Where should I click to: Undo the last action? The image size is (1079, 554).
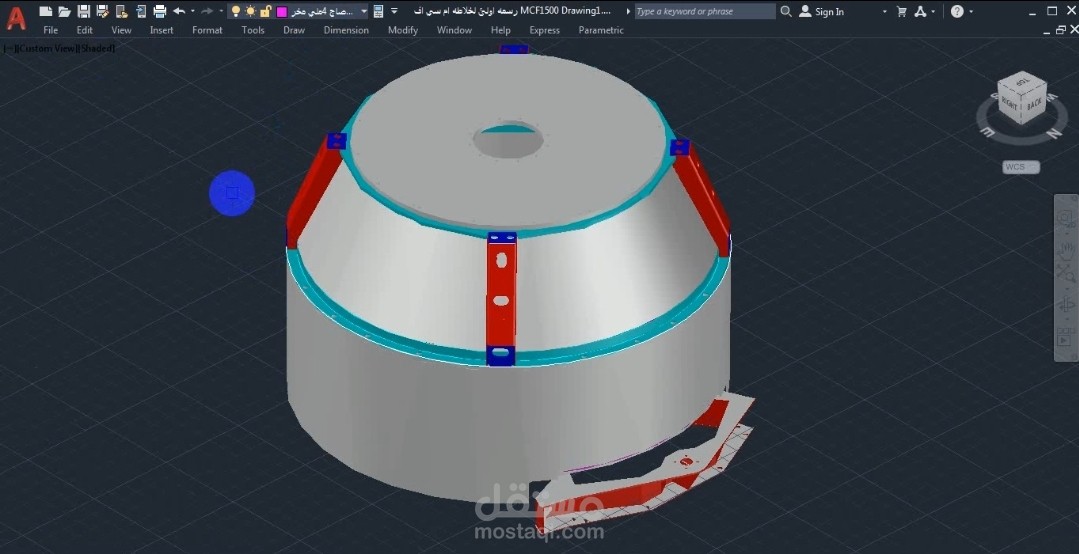coord(179,11)
